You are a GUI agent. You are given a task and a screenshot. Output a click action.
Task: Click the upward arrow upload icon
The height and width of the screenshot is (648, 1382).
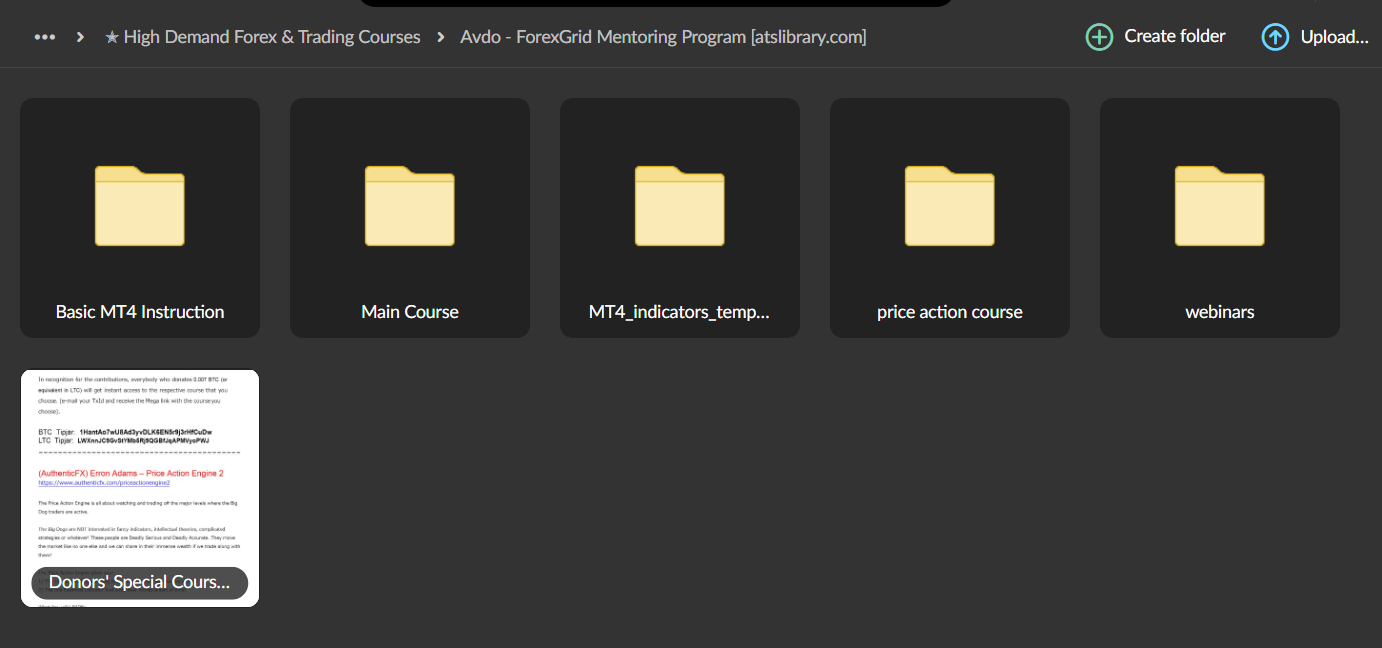pos(1275,36)
